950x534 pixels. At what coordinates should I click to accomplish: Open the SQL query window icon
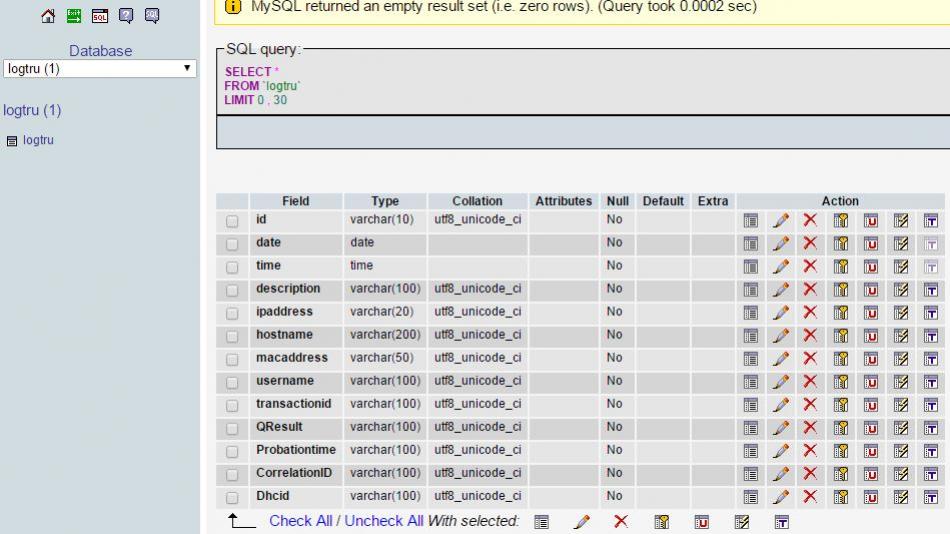pyautogui.click(x=100, y=16)
